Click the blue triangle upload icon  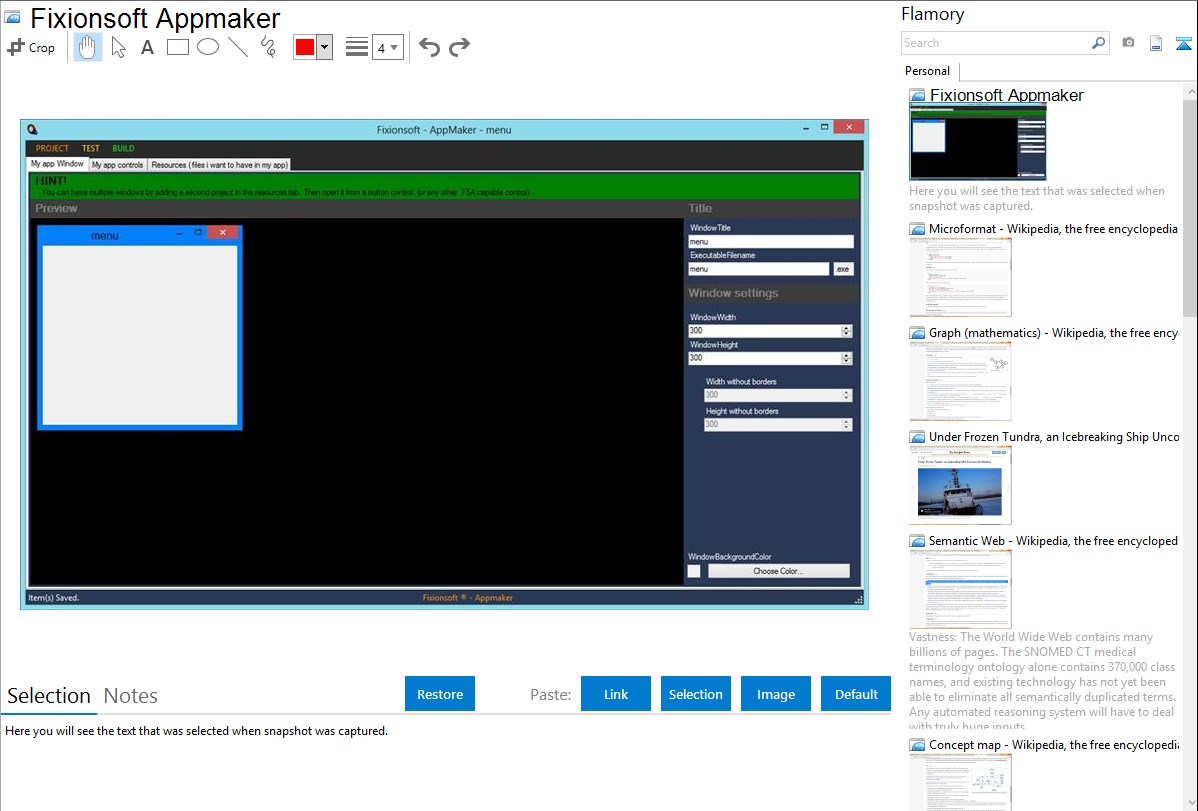pos(1183,43)
